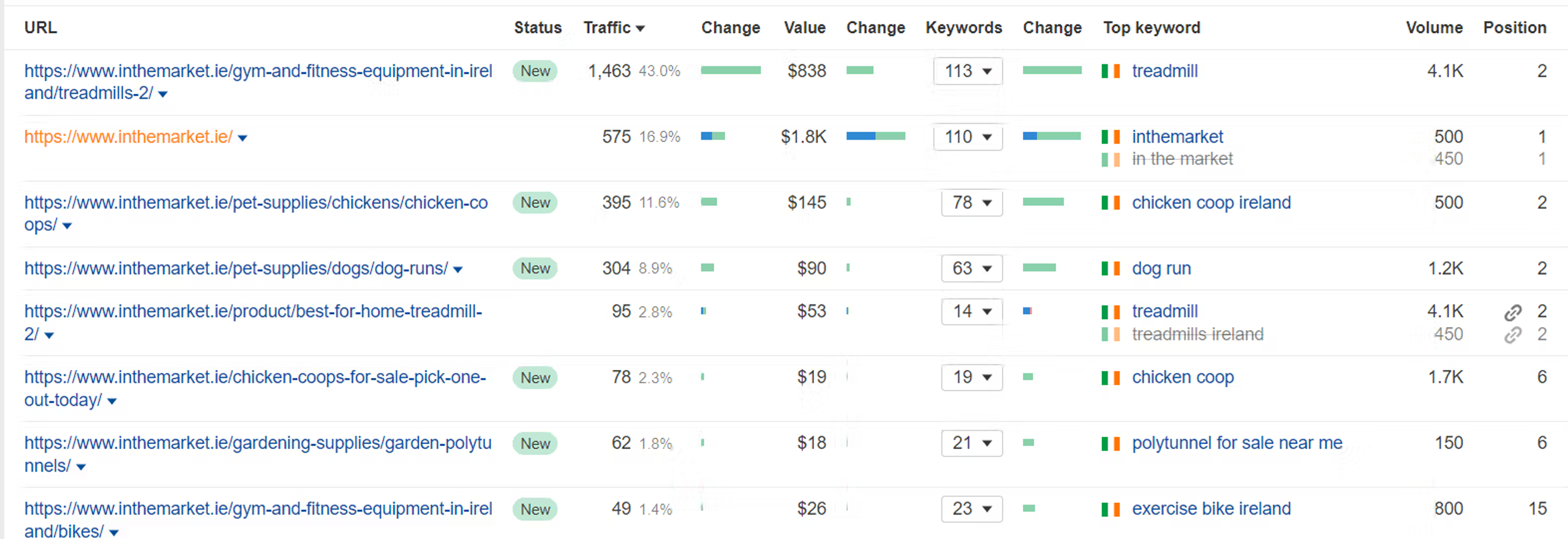
Task: Open the 113 keywords dropdown
Action: click(x=968, y=71)
